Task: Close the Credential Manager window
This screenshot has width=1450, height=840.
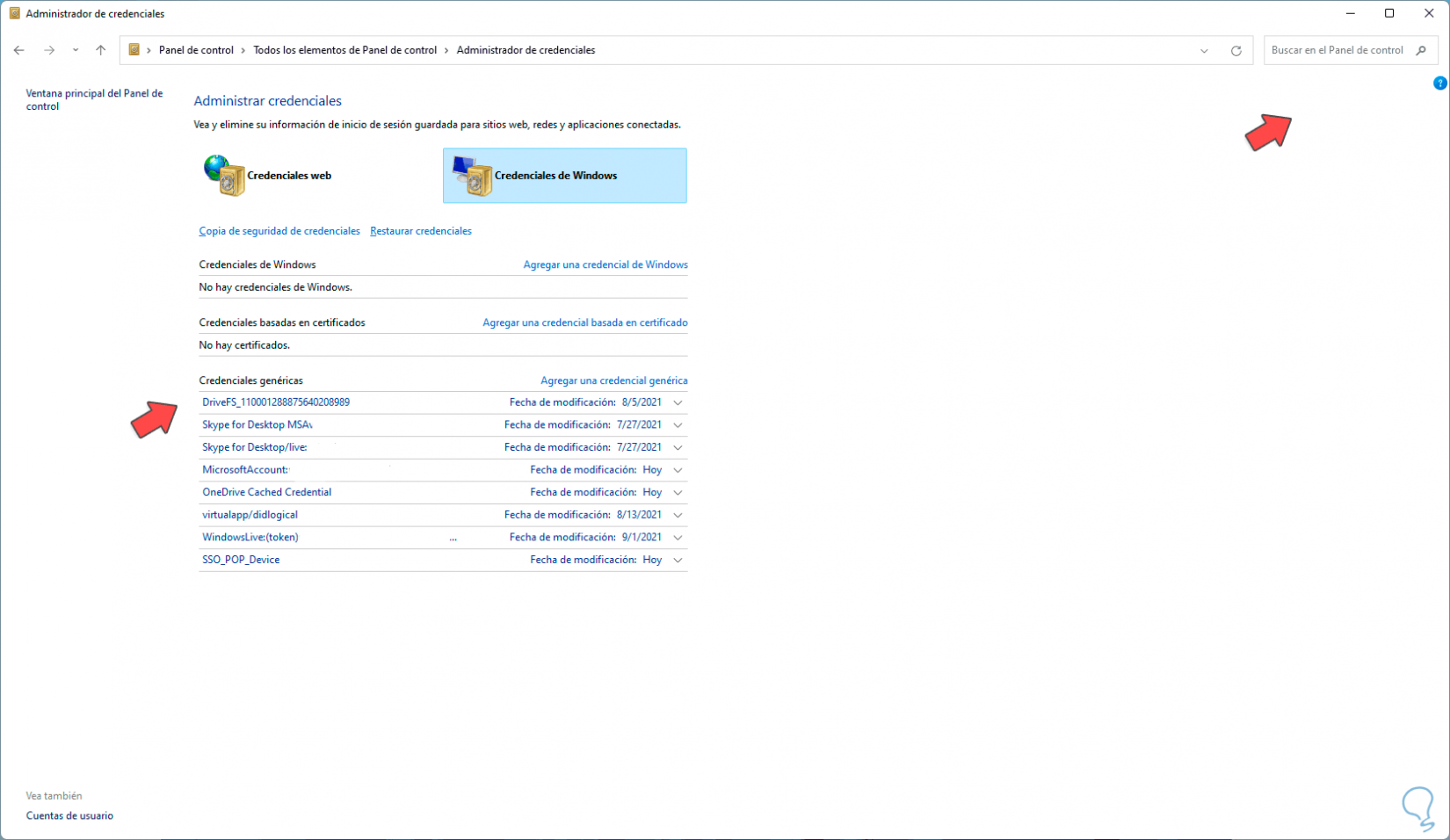Action: (x=1429, y=13)
